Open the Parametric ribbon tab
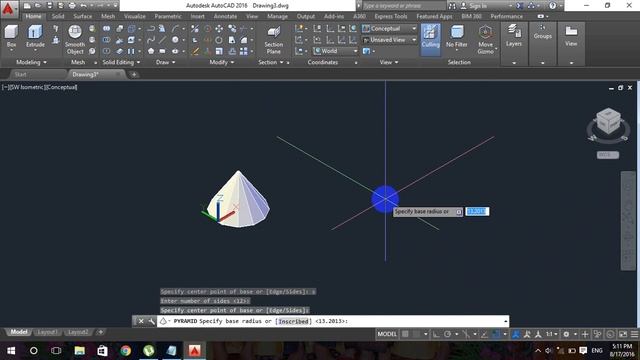The height and width of the screenshot is (360, 640). point(168,16)
